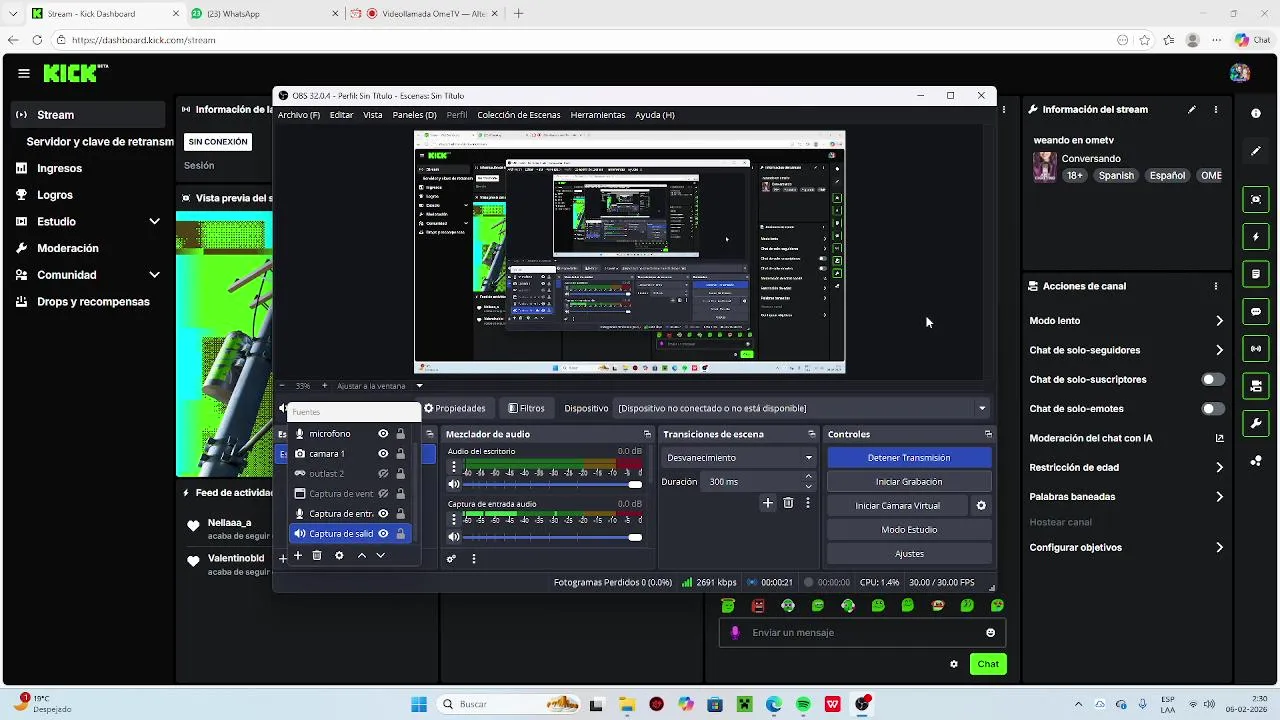Screen dimensions: 1280x720
Task: Remove scene transition with trash icon
Action: pyautogui.click(x=788, y=503)
